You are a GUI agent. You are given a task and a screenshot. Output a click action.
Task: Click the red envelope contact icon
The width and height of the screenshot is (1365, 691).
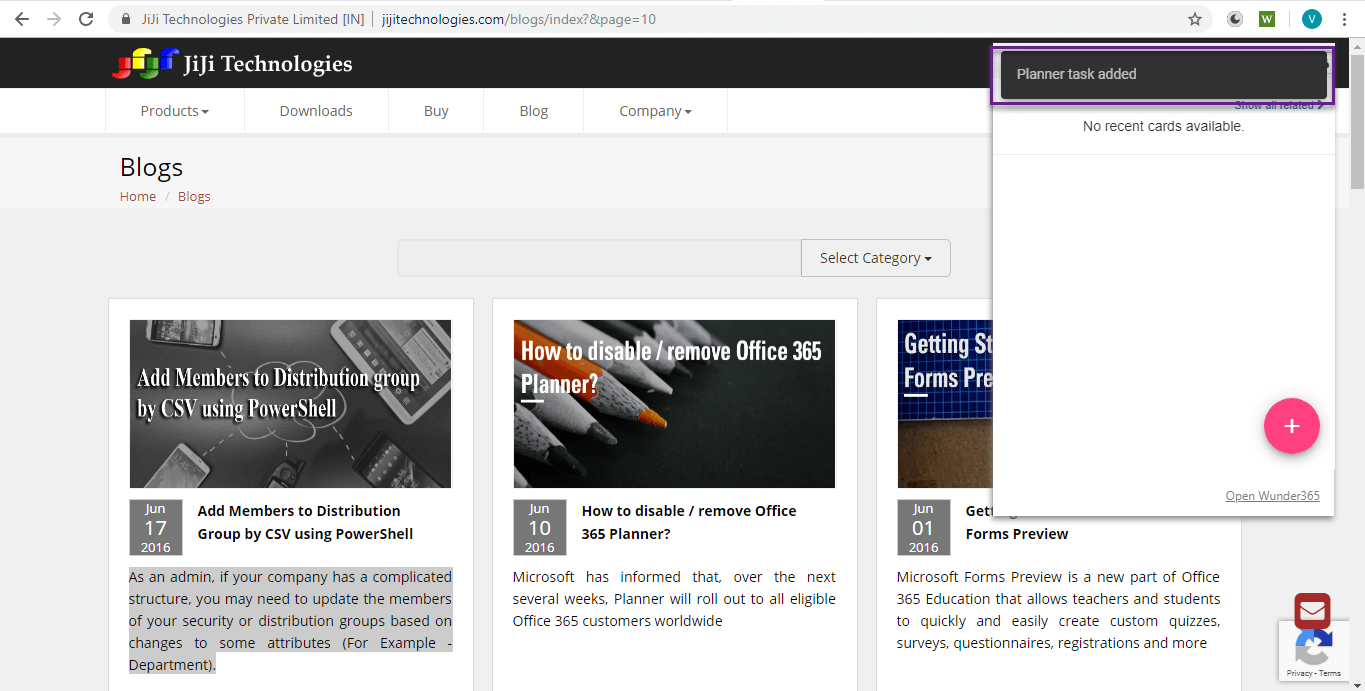(x=1311, y=611)
